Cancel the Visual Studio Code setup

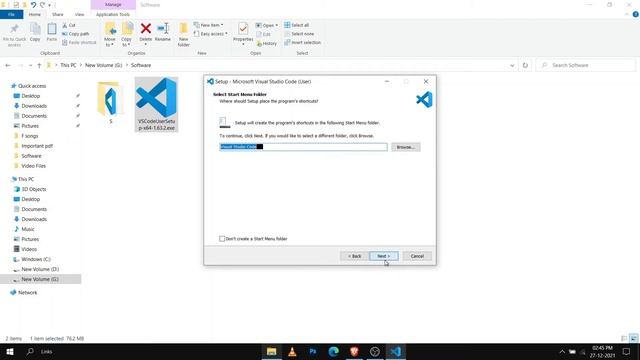click(417, 256)
